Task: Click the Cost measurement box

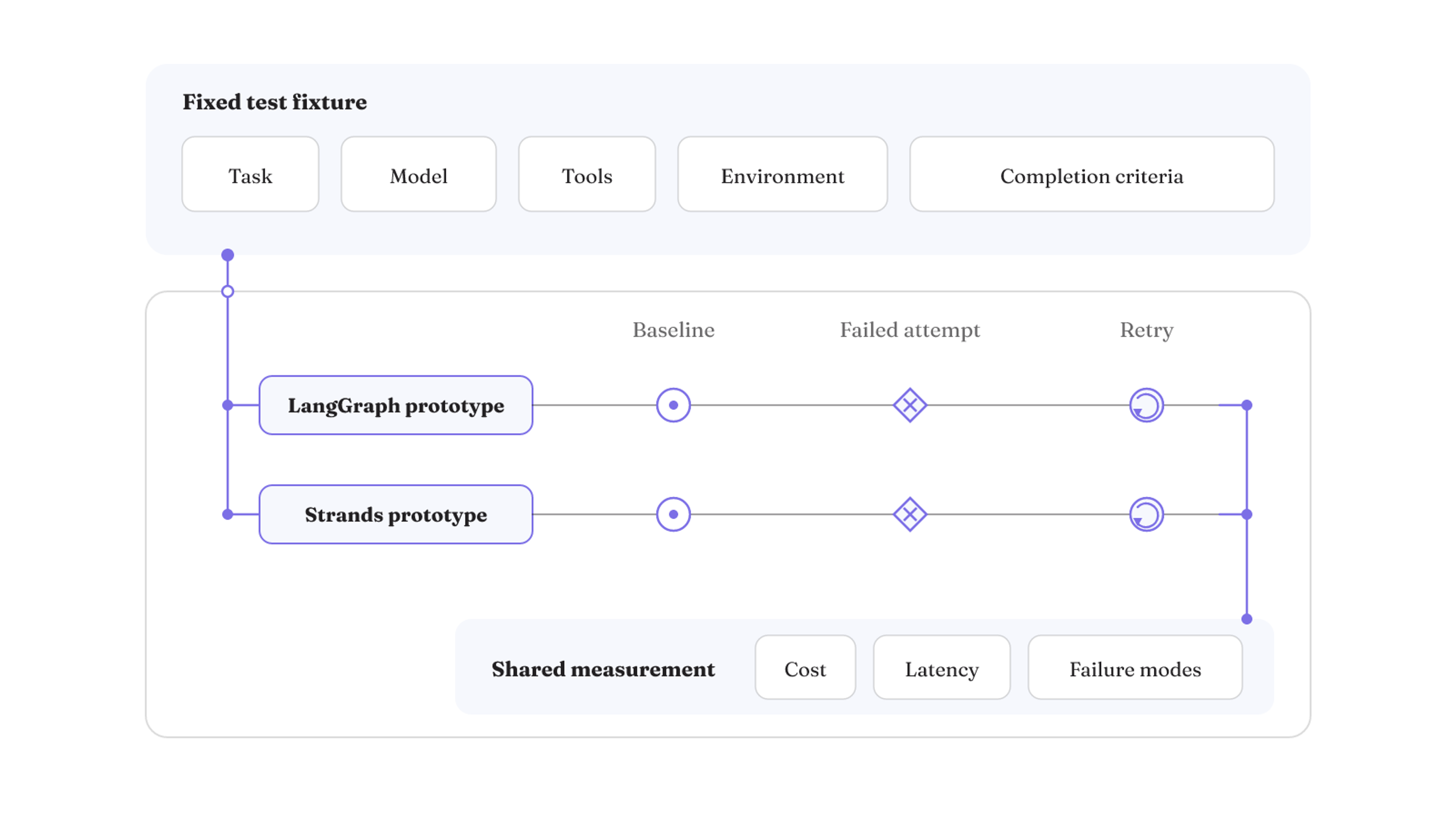Action: click(x=805, y=667)
